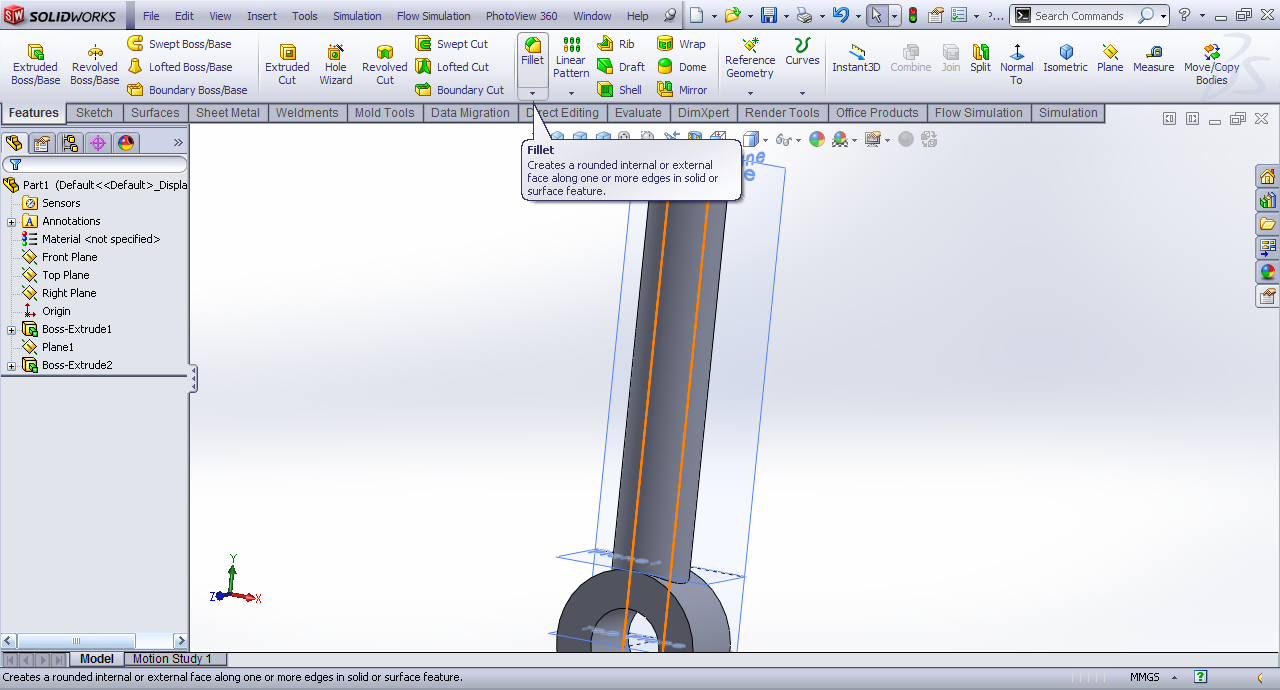Open the Help question mark button
The height and width of the screenshot is (690, 1280).
[1185, 15]
